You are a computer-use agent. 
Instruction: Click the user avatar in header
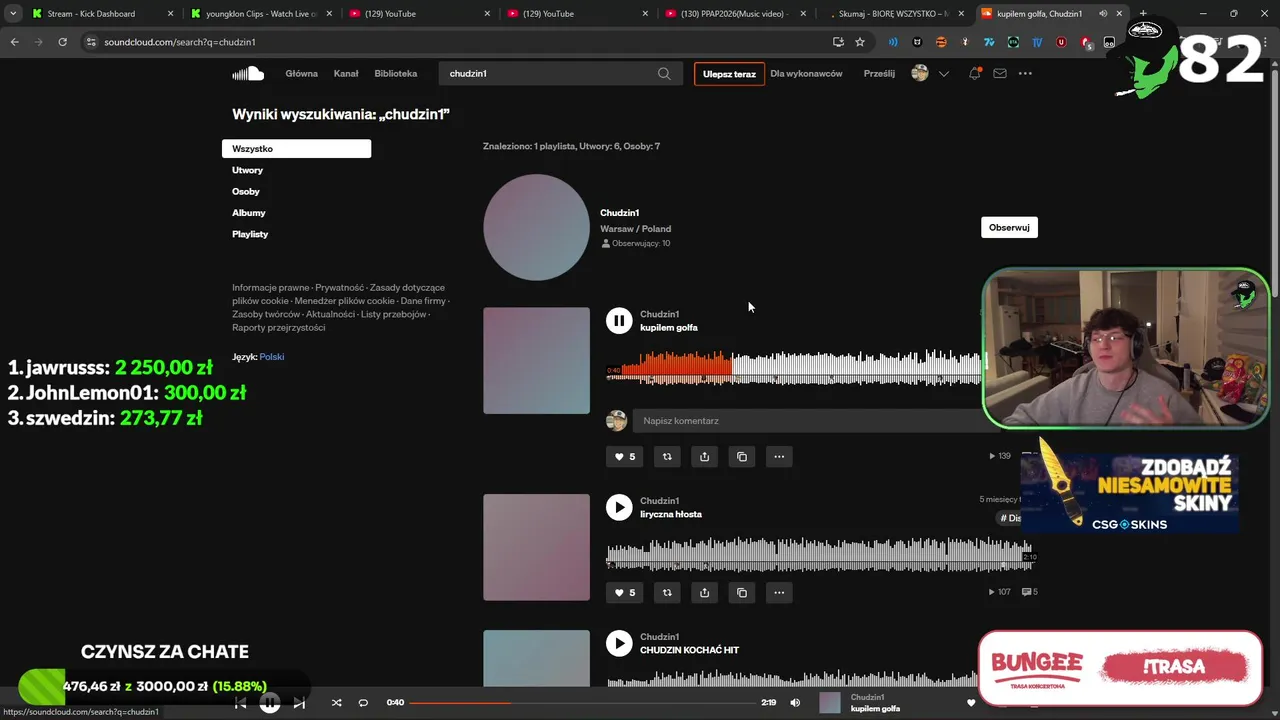pos(920,73)
